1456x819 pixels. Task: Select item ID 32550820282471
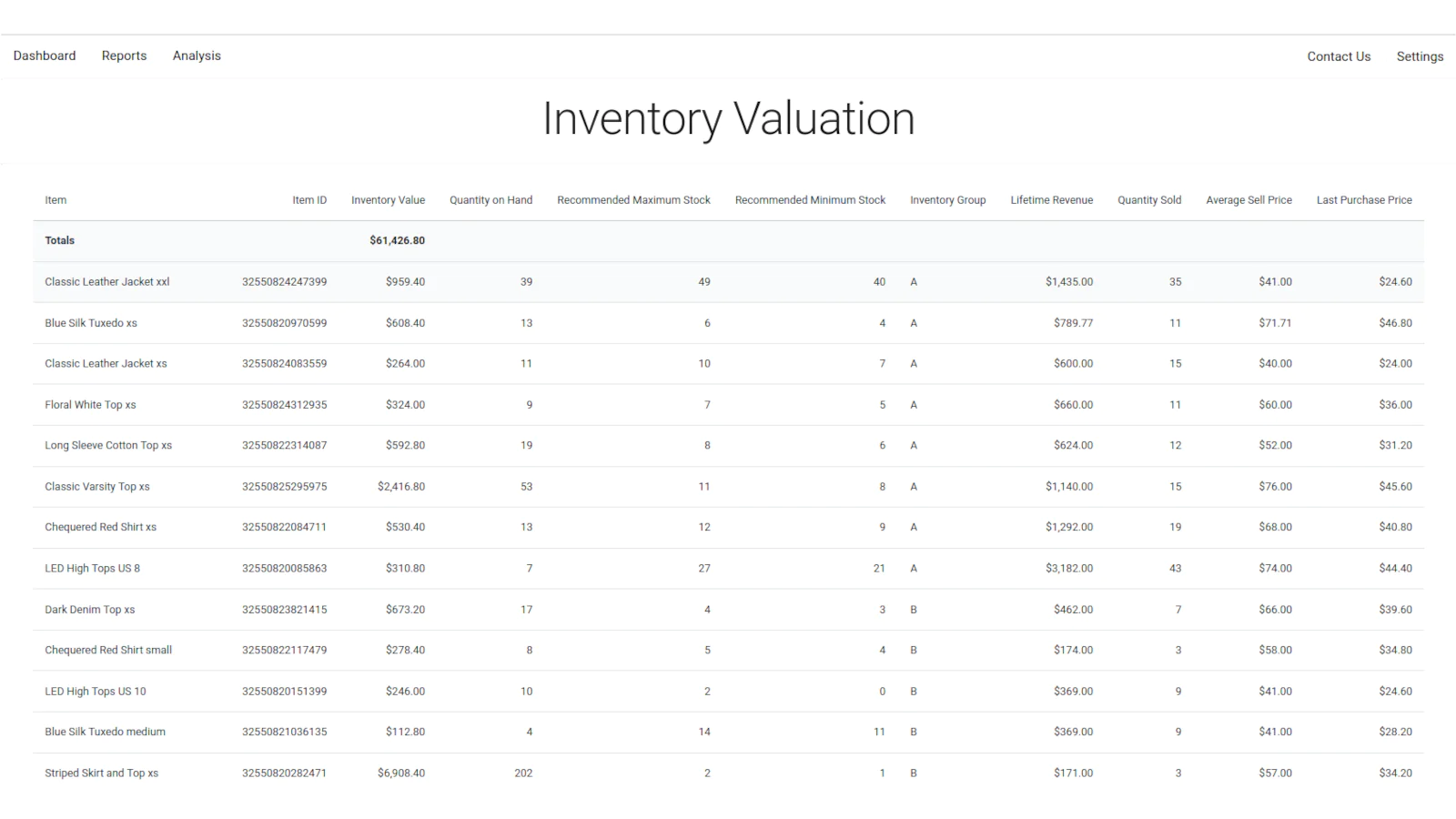(284, 773)
